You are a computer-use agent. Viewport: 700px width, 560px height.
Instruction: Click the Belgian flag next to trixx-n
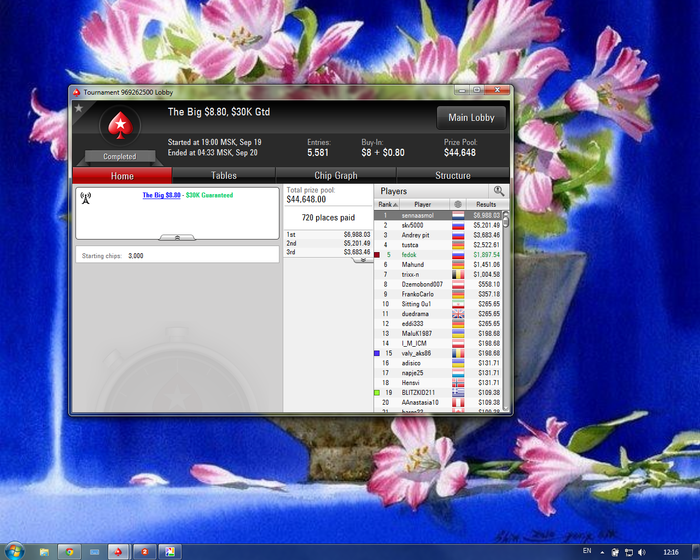(x=458, y=274)
